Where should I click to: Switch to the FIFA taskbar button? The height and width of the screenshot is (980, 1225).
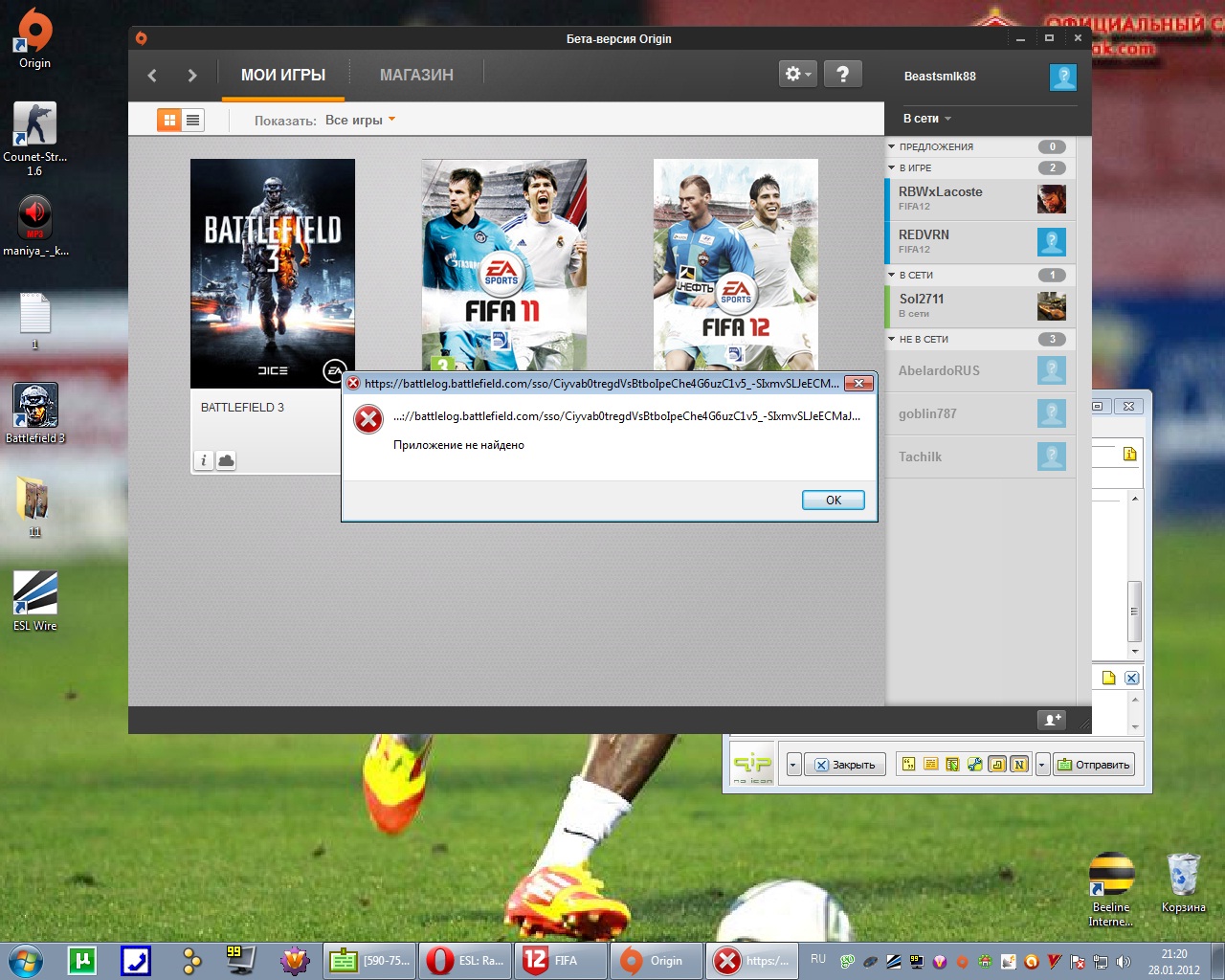(562, 961)
